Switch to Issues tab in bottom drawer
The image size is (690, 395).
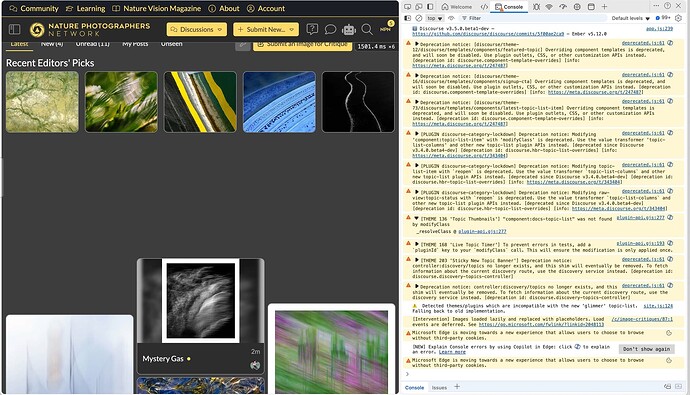click(439, 388)
